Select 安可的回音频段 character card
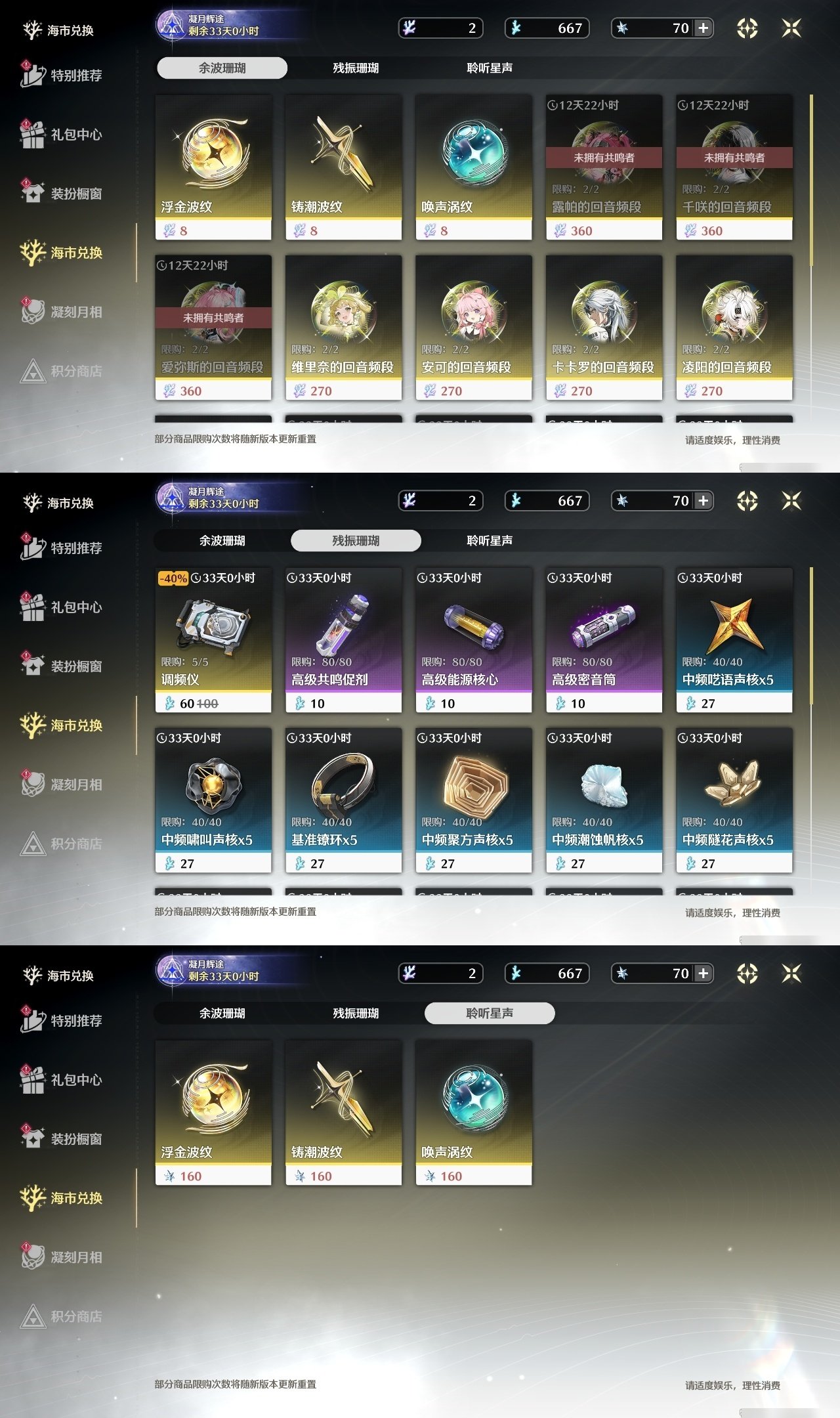The width and height of the screenshot is (840, 1418). click(474, 328)
